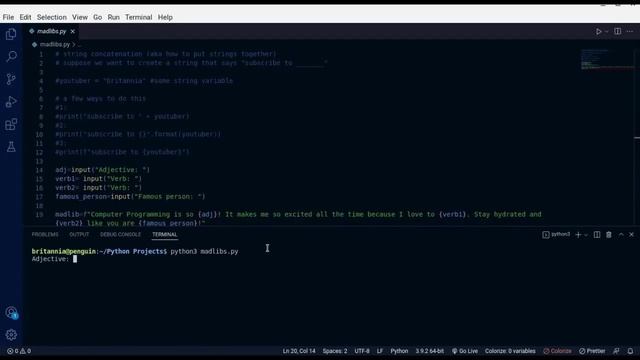Change end of line sequence LF
The width and height of the screenshot is (640, 360).
[x=380, y=351]
